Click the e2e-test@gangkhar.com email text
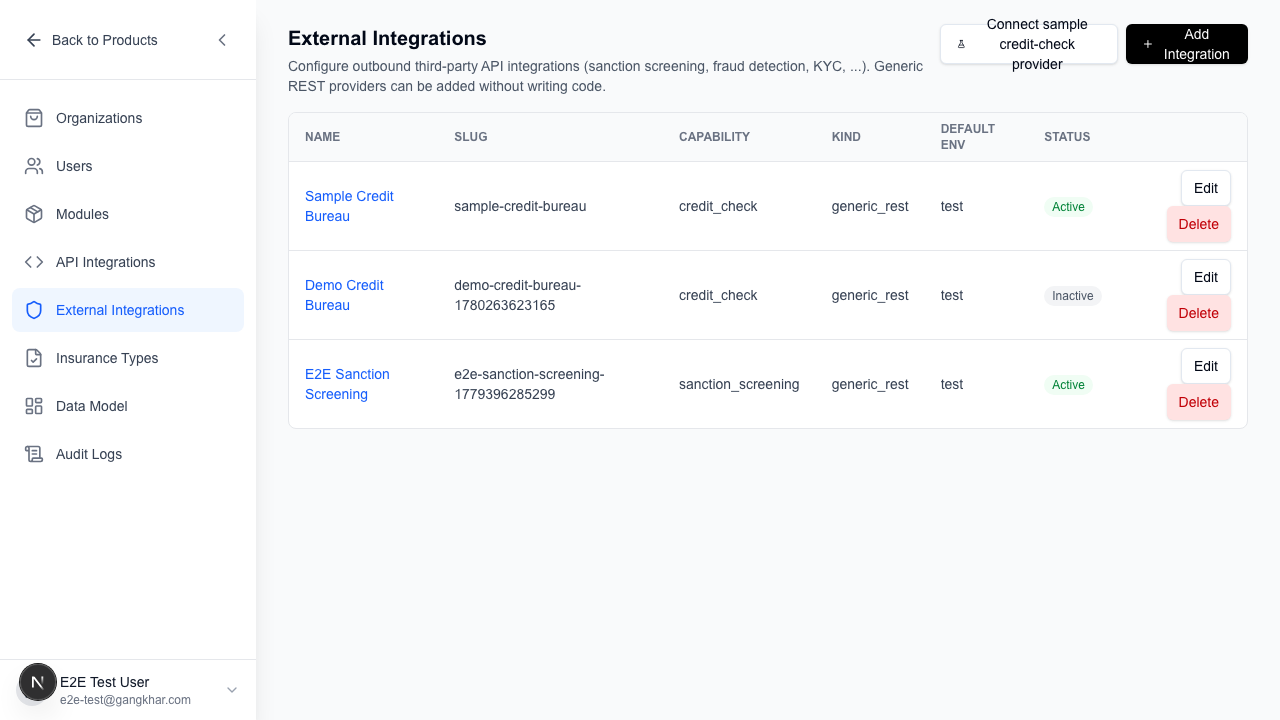1280x720 pixels. pyautogui.click(x=125, y=700)
